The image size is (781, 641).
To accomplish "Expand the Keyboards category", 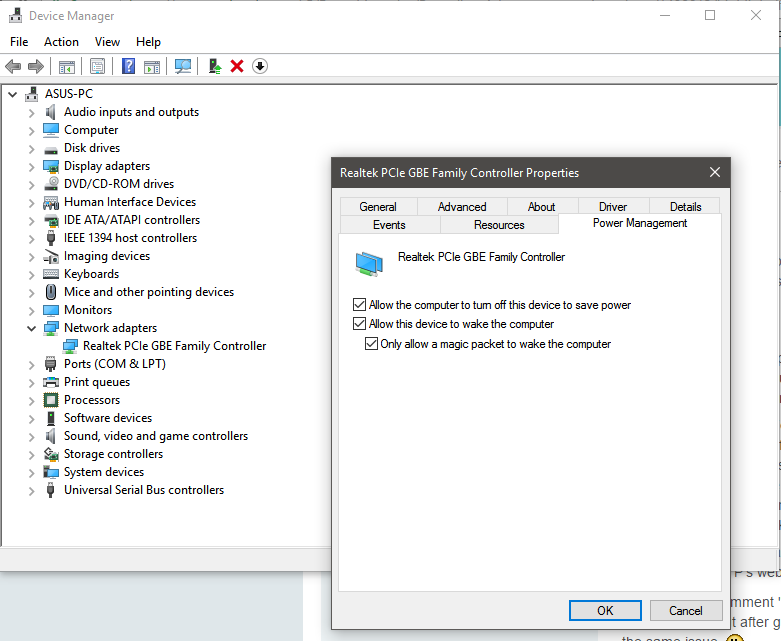I will pos(31,275).
